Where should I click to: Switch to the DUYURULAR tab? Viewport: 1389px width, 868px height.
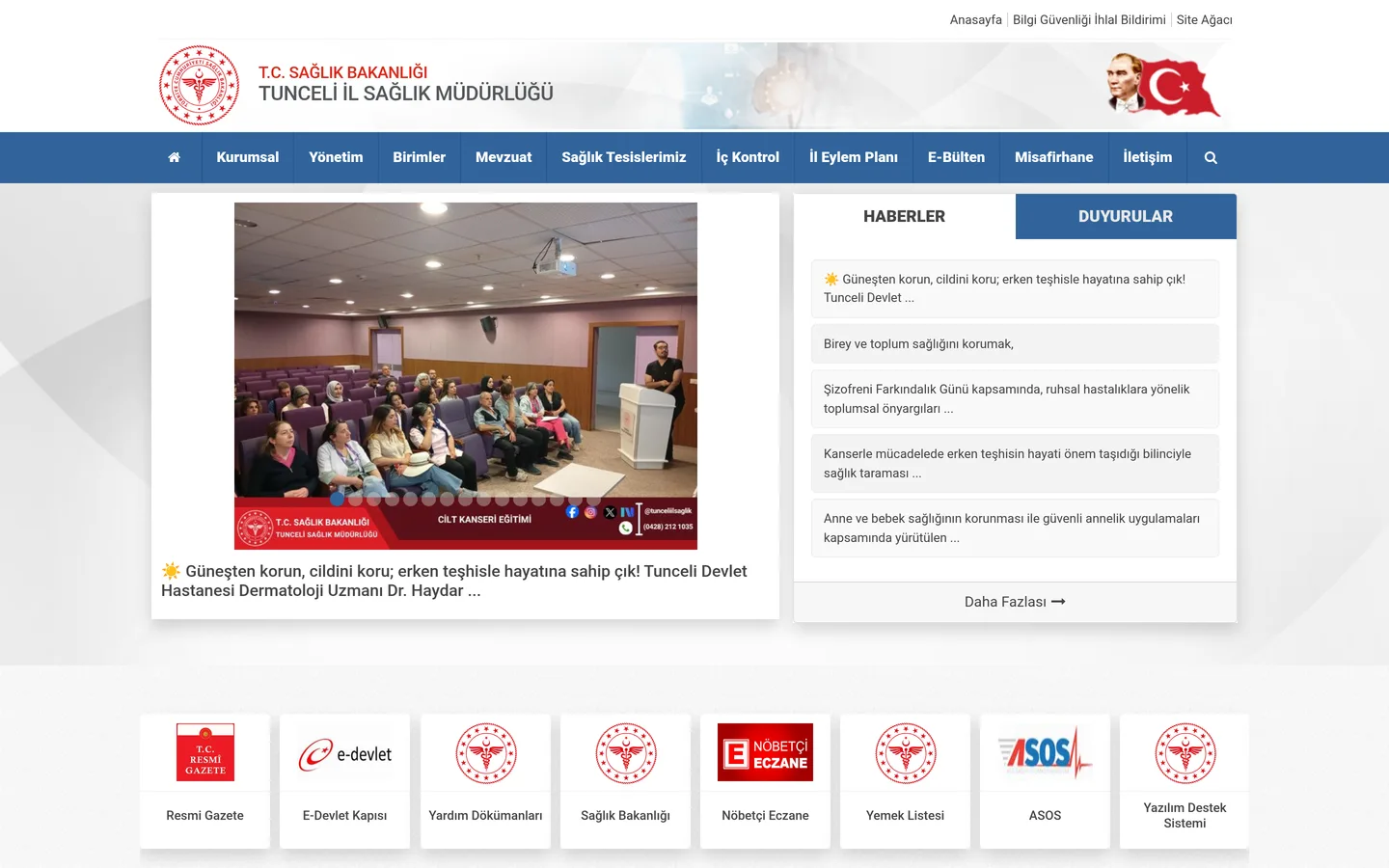tap(1126, 217)
